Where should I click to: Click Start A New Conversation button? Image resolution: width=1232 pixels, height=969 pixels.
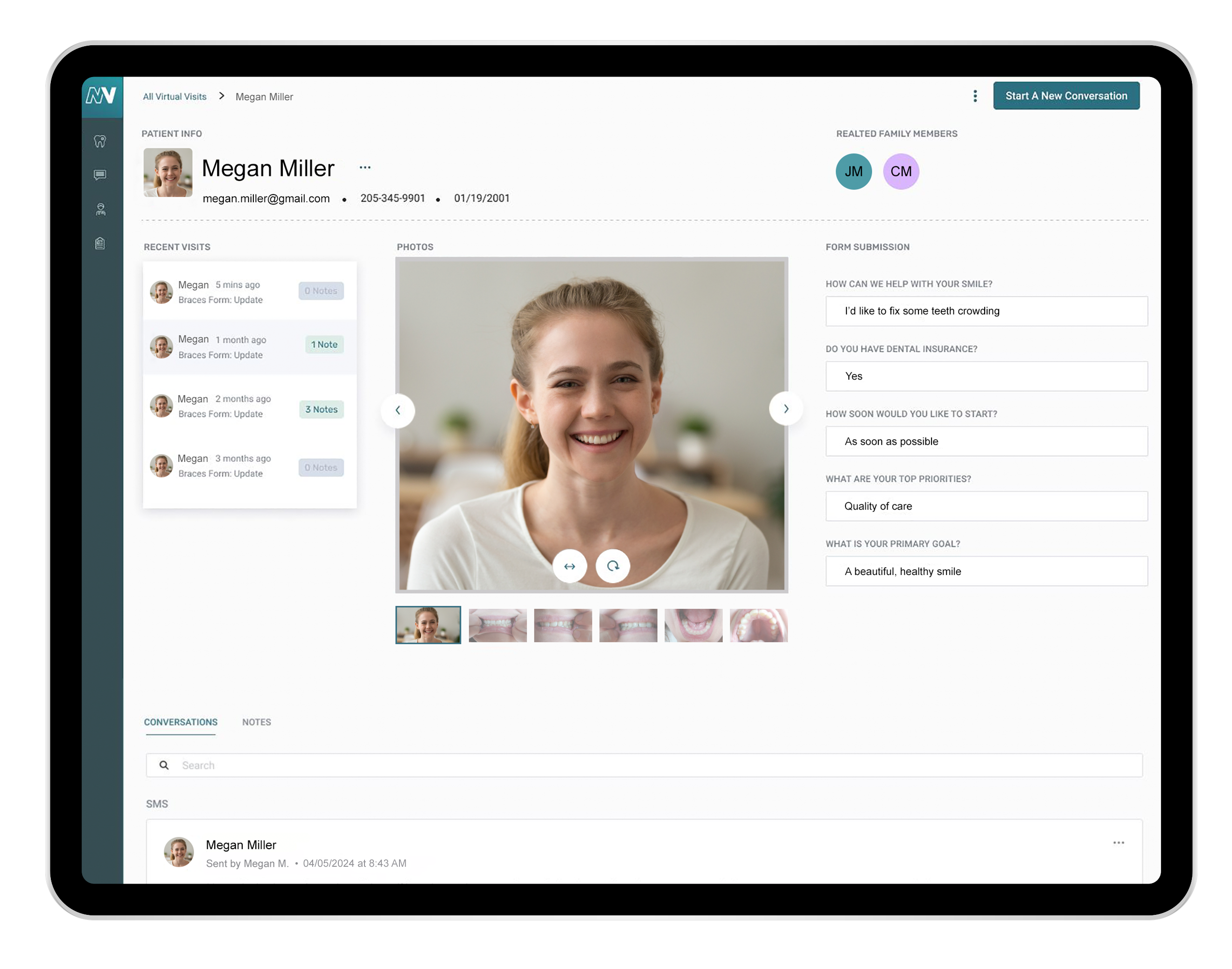click(1066, 96)
